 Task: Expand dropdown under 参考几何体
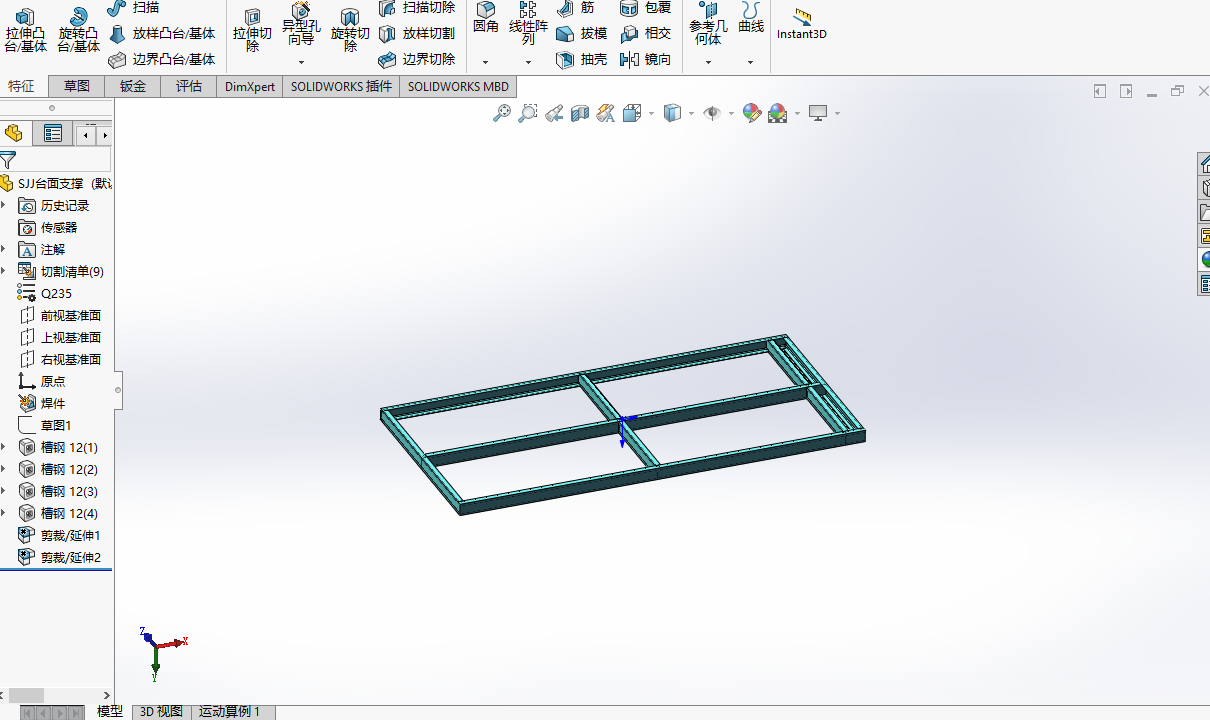pyautogui.click(x=708, y=62)
